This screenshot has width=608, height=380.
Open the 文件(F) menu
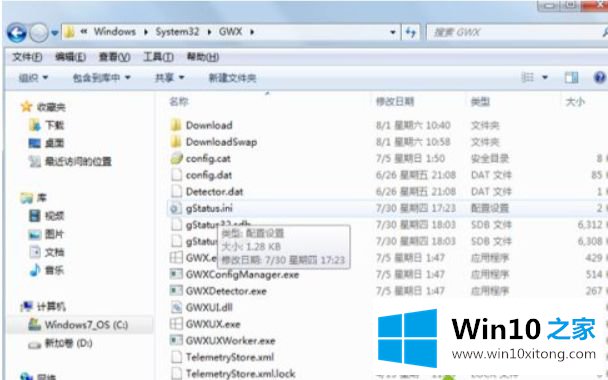(27, 57)
